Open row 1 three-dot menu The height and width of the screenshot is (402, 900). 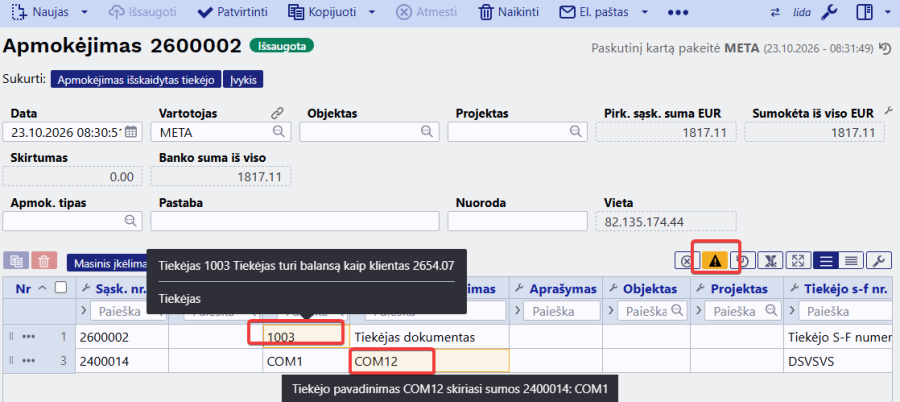point(28,337)
